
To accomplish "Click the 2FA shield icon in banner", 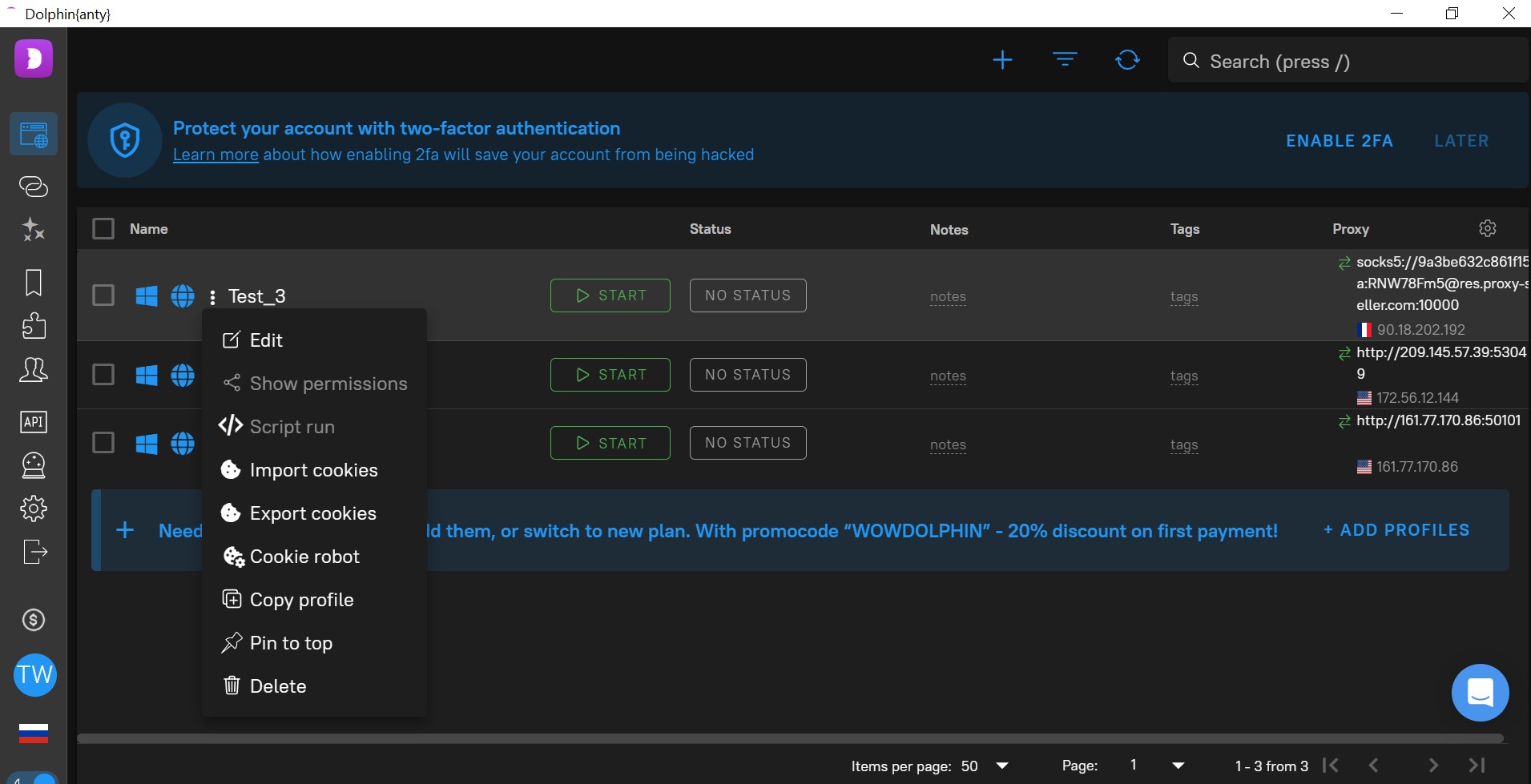I will tap(125, 140).
